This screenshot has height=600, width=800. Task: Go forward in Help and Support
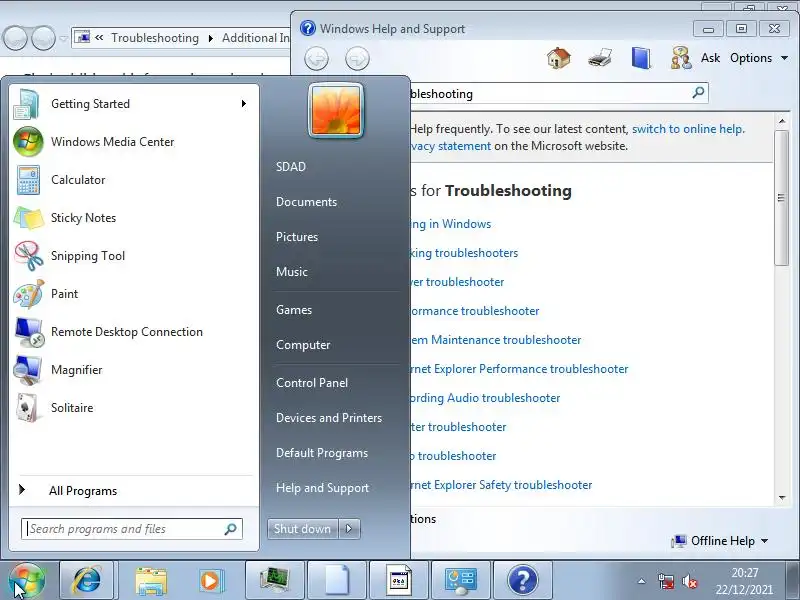357,58
